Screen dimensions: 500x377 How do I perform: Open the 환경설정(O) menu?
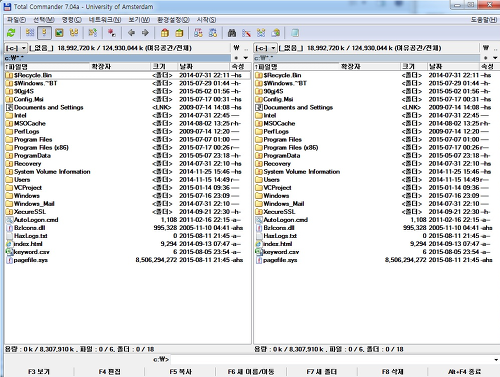[173, 20]
